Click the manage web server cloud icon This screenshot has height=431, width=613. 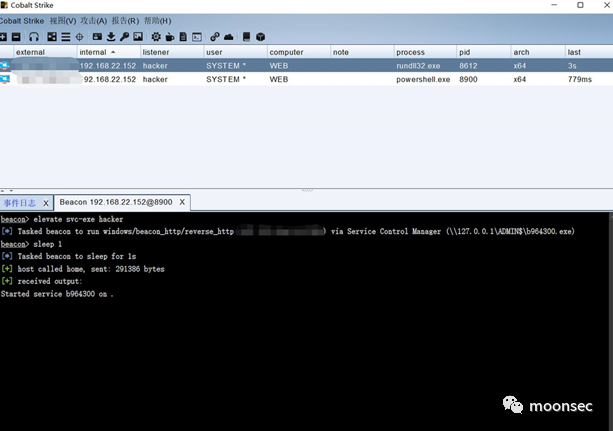[x=229, y=37]
